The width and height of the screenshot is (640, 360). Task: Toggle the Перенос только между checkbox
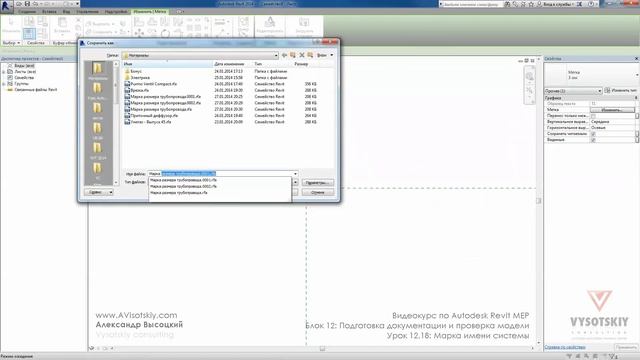tap(593, 116)
